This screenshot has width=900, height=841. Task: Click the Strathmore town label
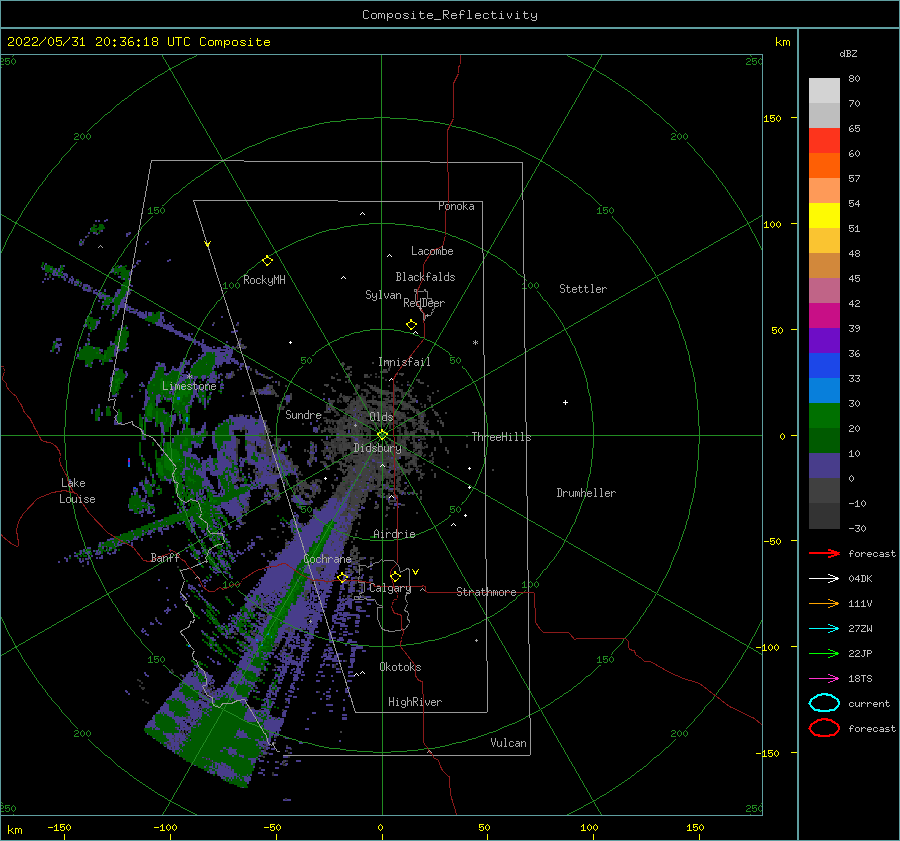tap(486, 592)
